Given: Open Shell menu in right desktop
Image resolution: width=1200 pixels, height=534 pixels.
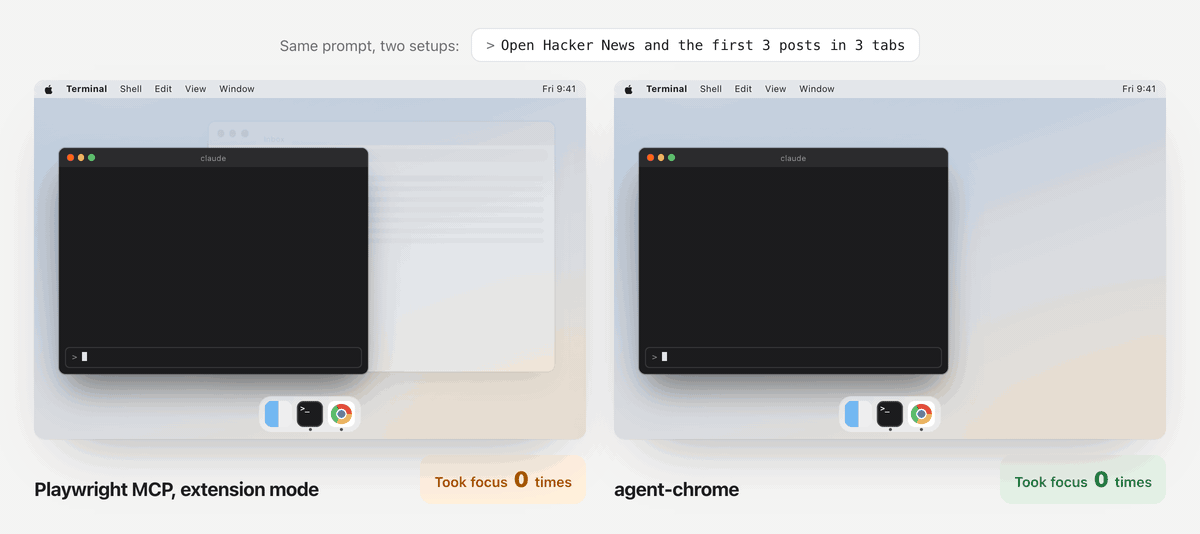Looking at the screenshot, I should point(711,89).
